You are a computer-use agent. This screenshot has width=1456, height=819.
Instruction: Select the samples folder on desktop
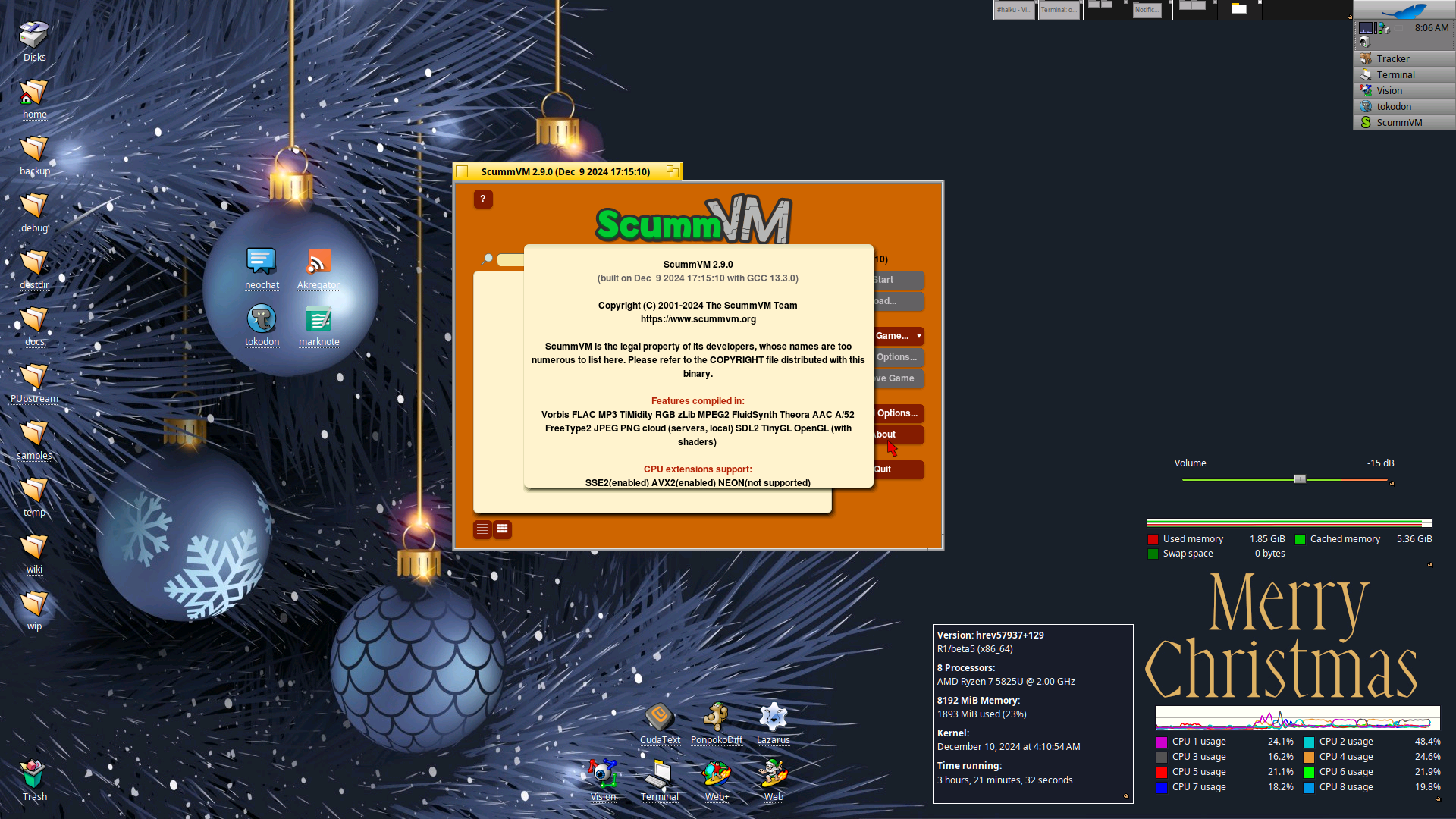point(34,440)
